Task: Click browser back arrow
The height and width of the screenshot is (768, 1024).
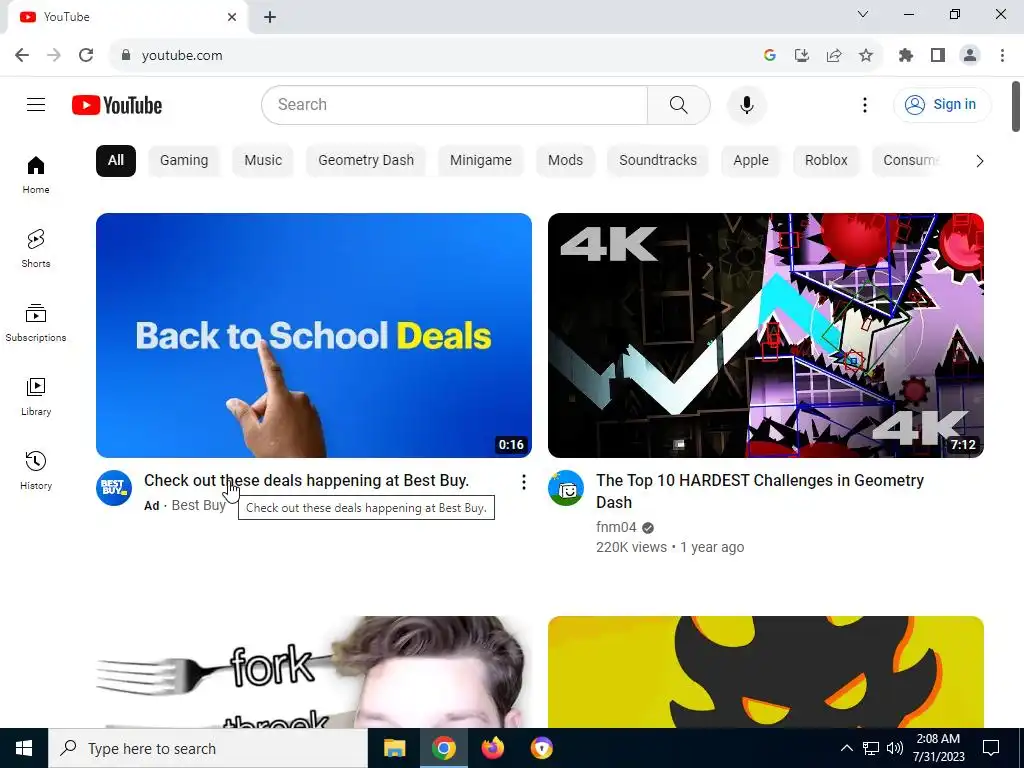Action: coord(22,55)
